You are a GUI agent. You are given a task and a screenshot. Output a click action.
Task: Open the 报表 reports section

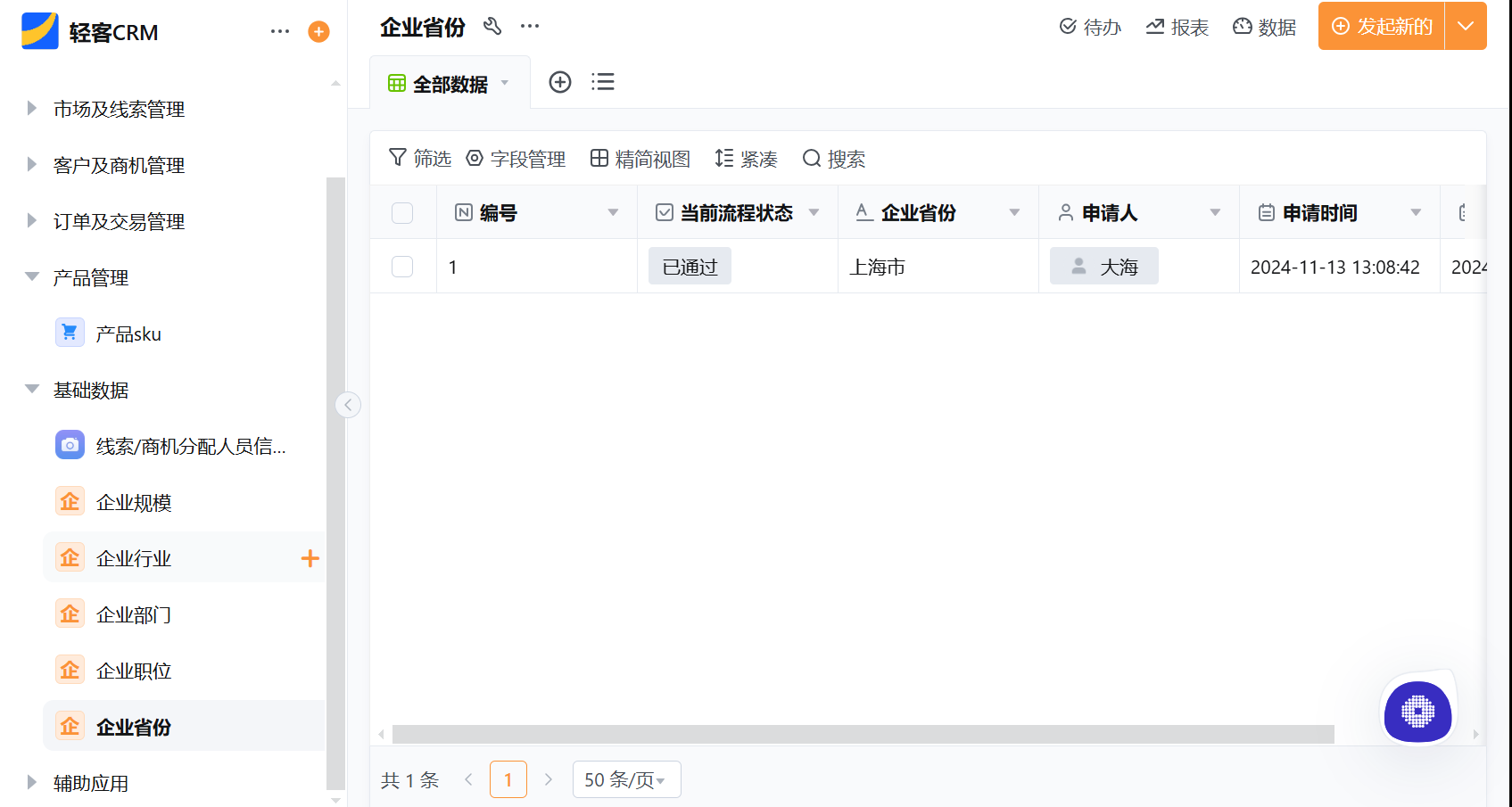pyautogui.click(x=1177, y=27)
